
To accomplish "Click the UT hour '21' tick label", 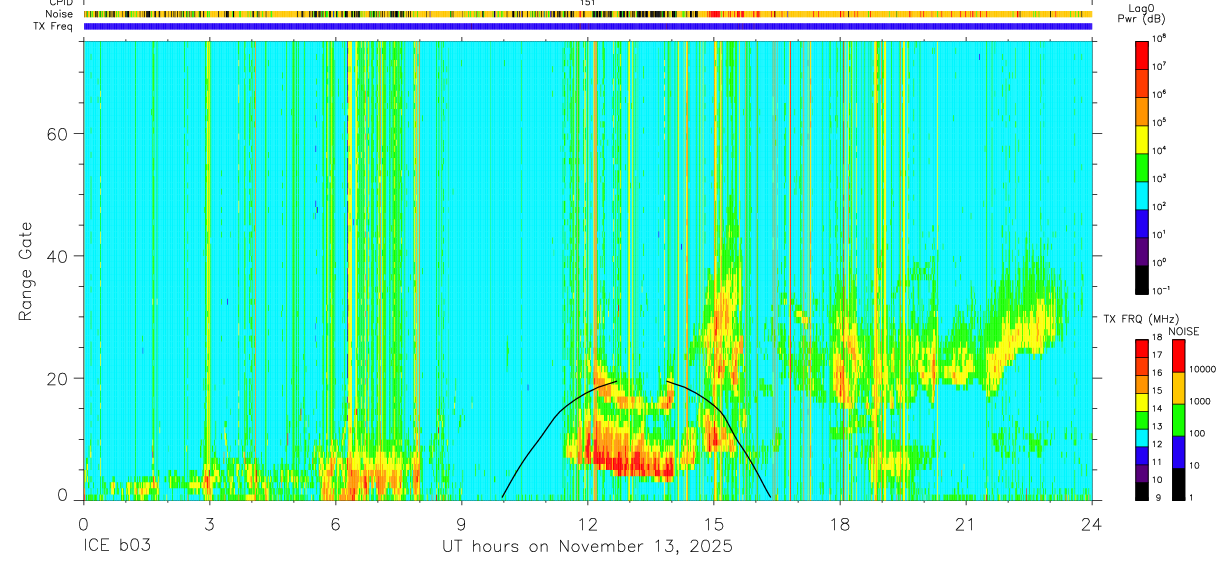I will click(966, 524).
